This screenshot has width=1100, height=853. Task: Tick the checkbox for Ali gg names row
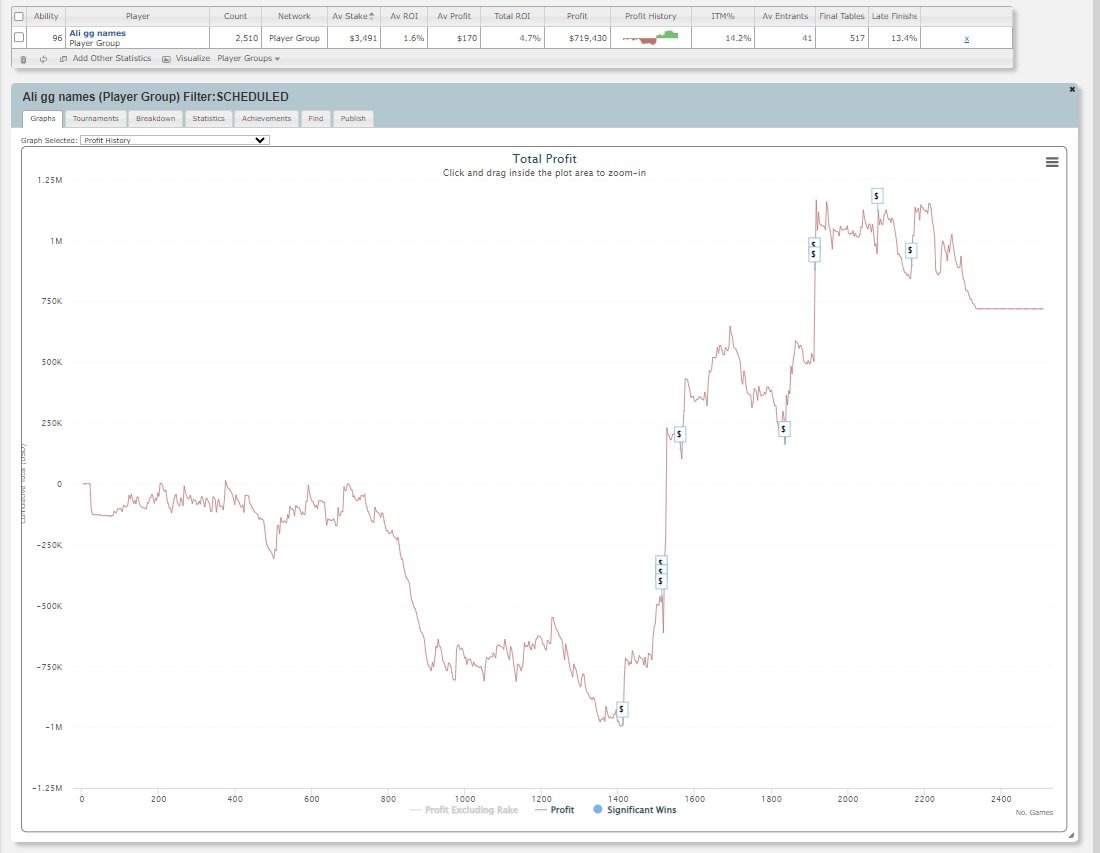tap(19, 37)
